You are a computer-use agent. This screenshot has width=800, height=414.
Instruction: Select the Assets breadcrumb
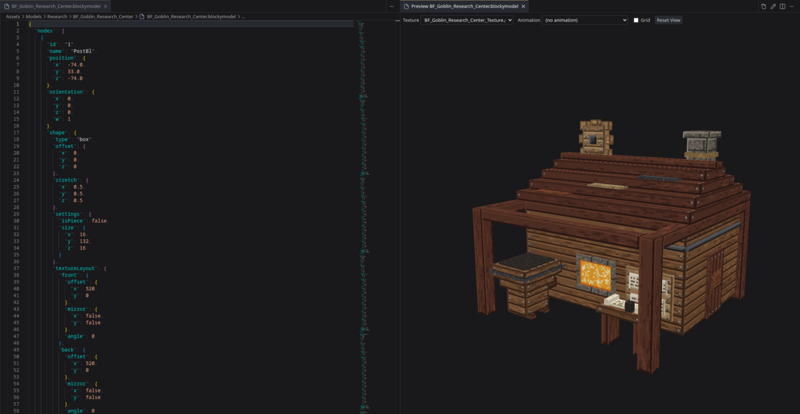pyautogui.click(x=13, y=16)
